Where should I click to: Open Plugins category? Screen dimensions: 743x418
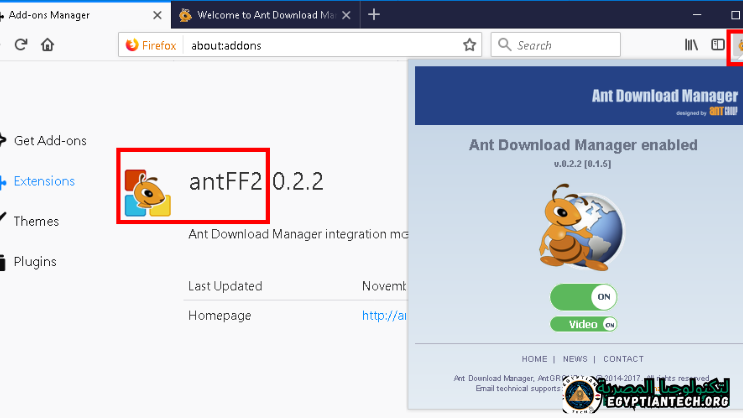pos(35,262)
